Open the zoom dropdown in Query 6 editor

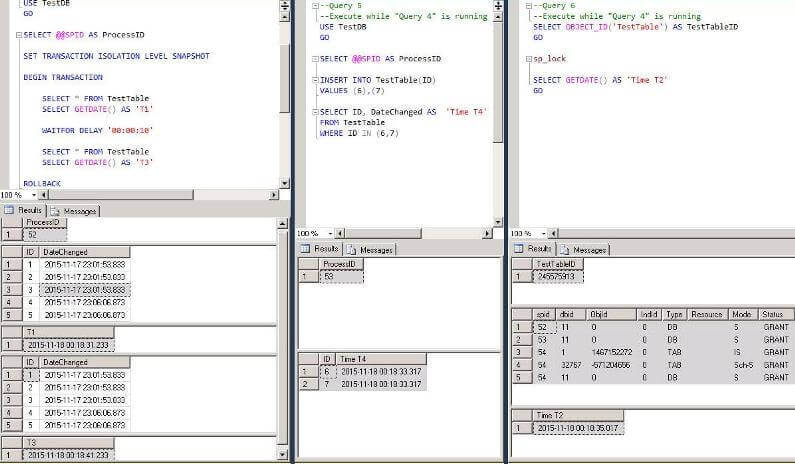544,233
